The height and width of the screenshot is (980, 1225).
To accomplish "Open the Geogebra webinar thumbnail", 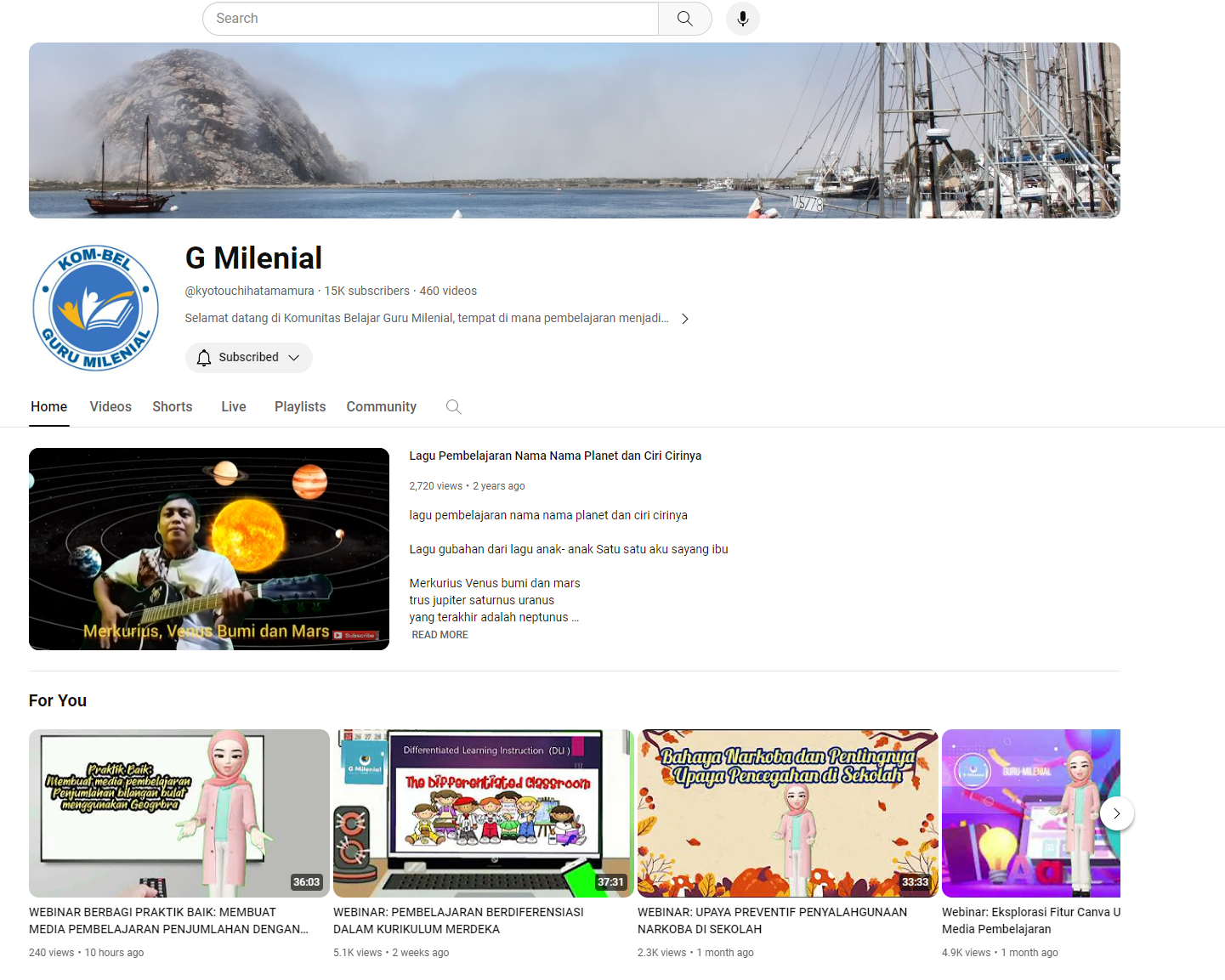I will point(179,813).
